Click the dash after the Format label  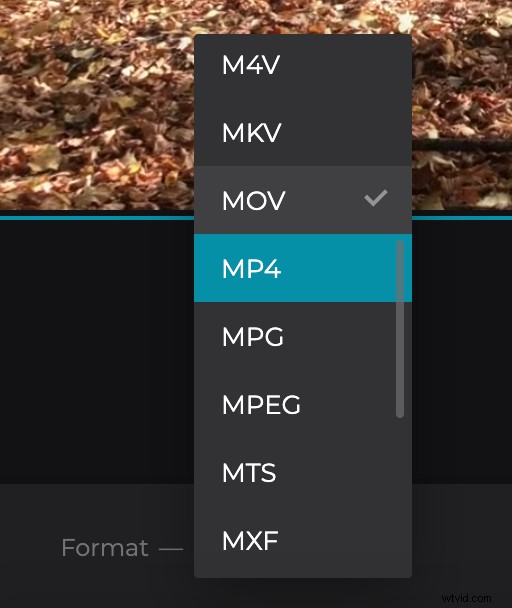click(171, 549)
